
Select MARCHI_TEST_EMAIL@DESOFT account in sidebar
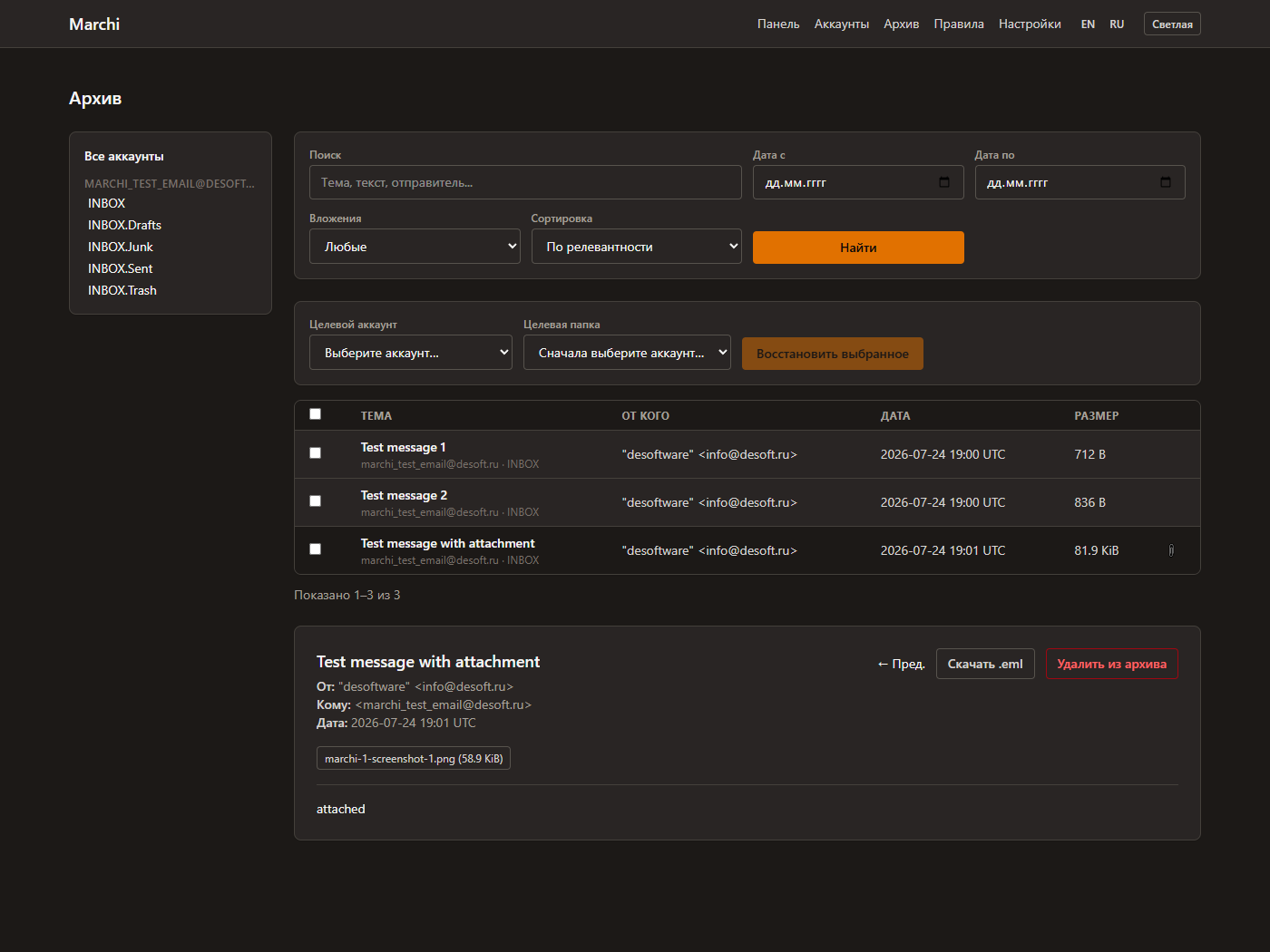170,183
